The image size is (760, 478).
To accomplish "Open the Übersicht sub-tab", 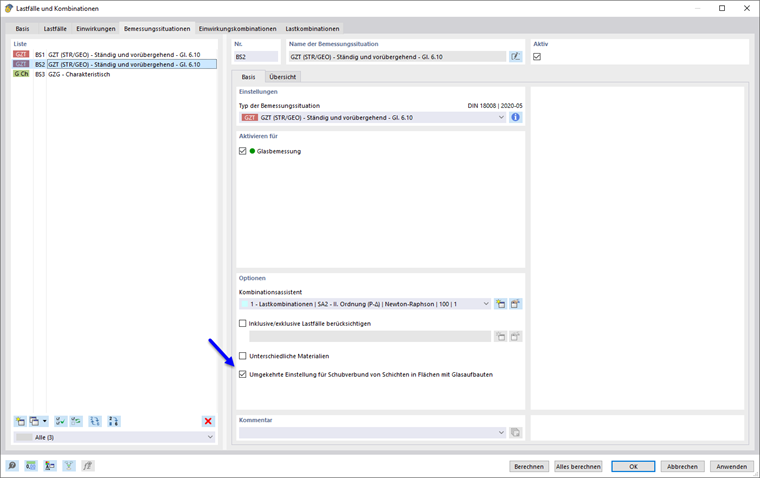I will [283, 77].
